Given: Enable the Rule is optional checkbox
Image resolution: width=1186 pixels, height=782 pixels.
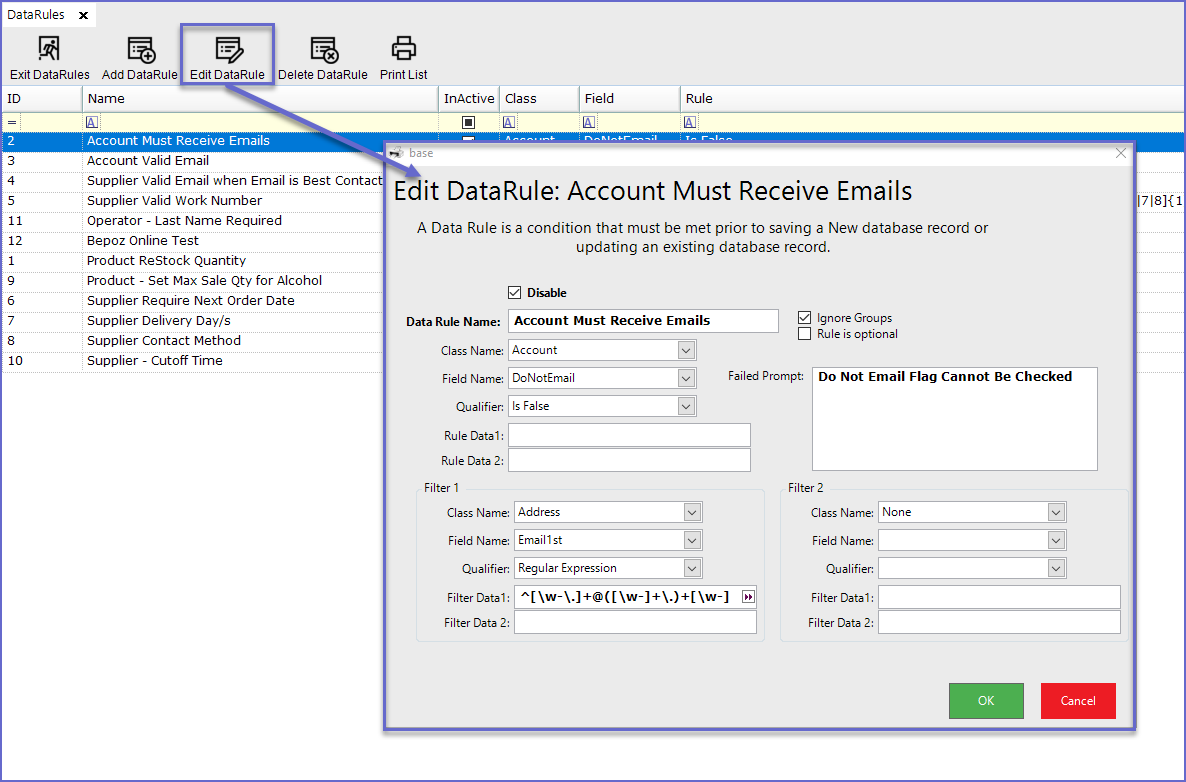Looking at the screenshot, I should (805, 334).
